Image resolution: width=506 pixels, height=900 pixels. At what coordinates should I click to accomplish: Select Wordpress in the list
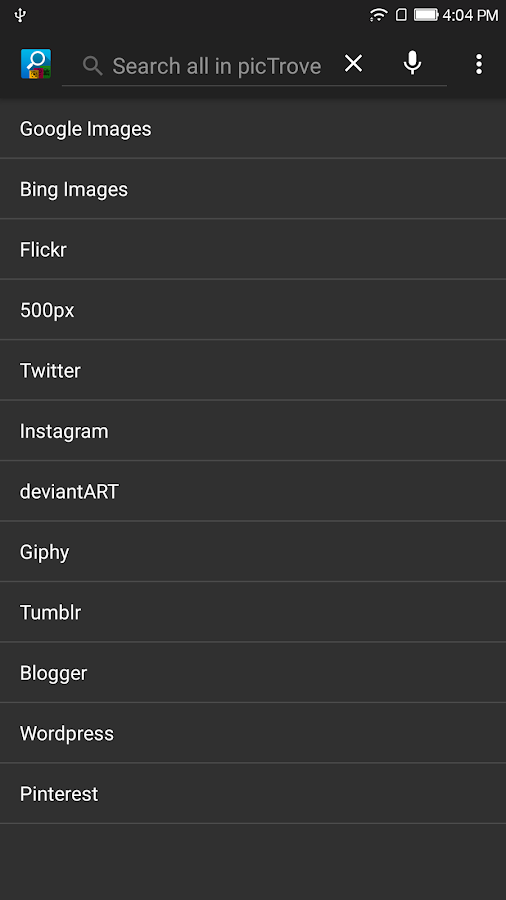253,733
